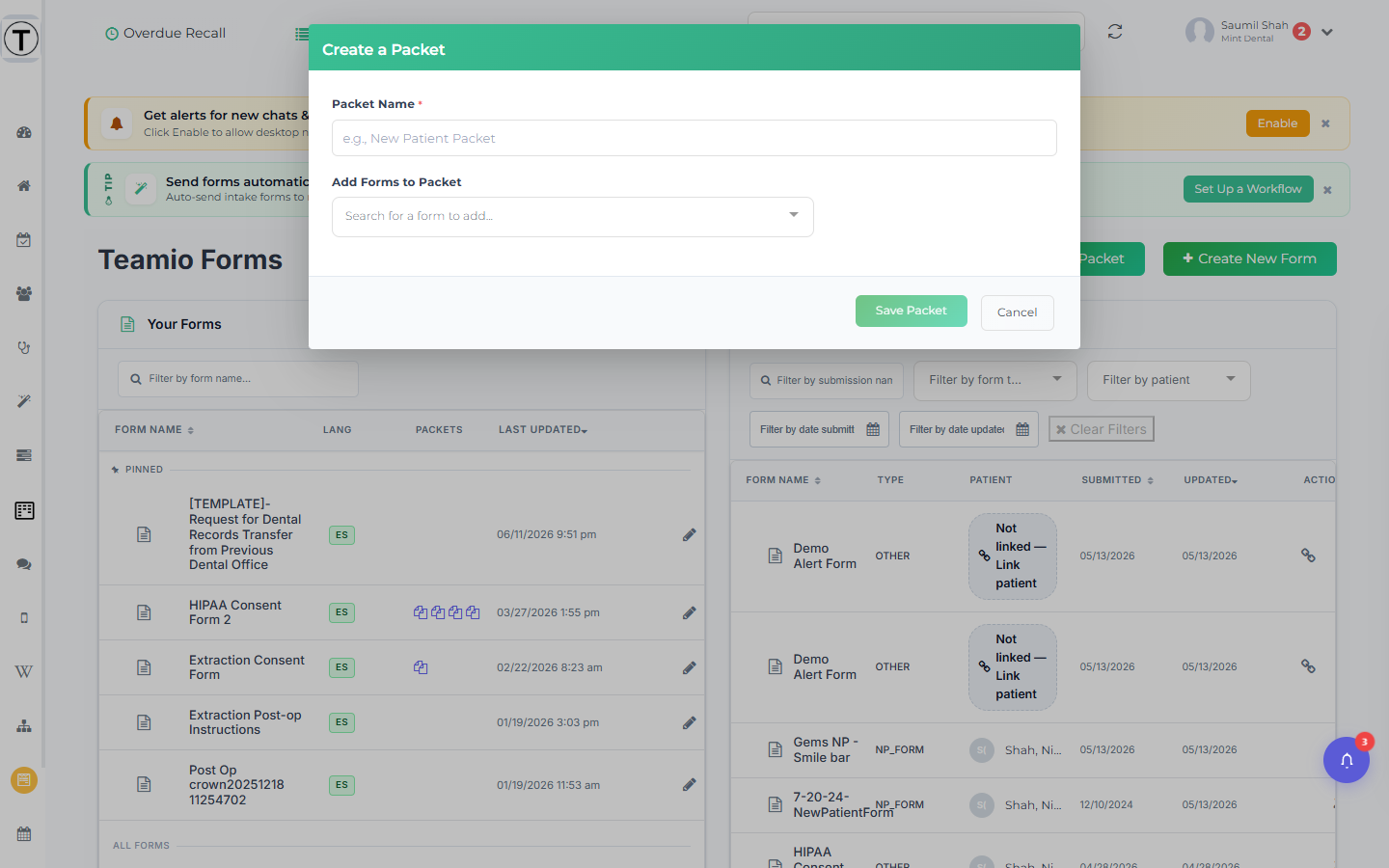Viewport: 1389px width, 868px height.
Task: Open the sitemap hierarchy icon in the sidebar
Action: pyautogui.click(x=24, y=726)
